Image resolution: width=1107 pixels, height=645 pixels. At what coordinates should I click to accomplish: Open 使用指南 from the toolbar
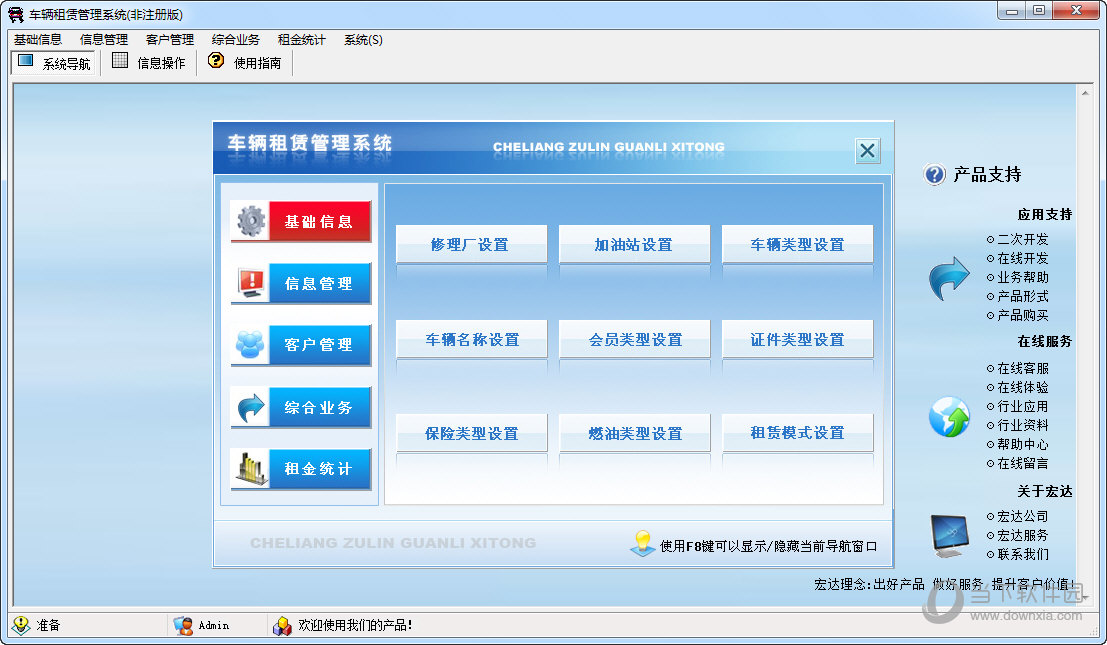coord(245,63)
